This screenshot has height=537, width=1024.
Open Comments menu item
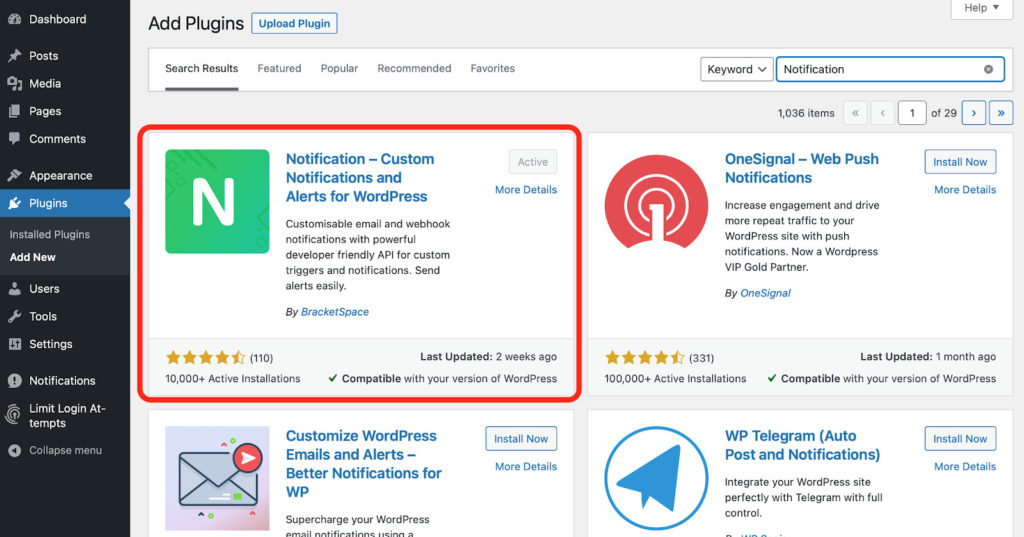pos(57,138)
